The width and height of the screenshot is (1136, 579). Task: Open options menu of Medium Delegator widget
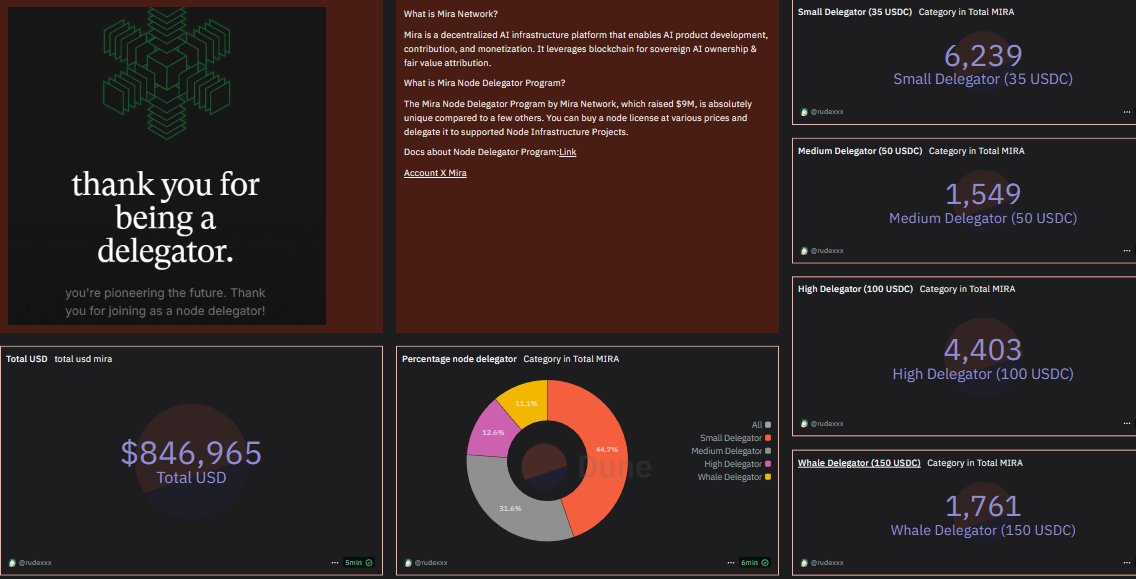pyautogui.click(x=1126, y=251)
